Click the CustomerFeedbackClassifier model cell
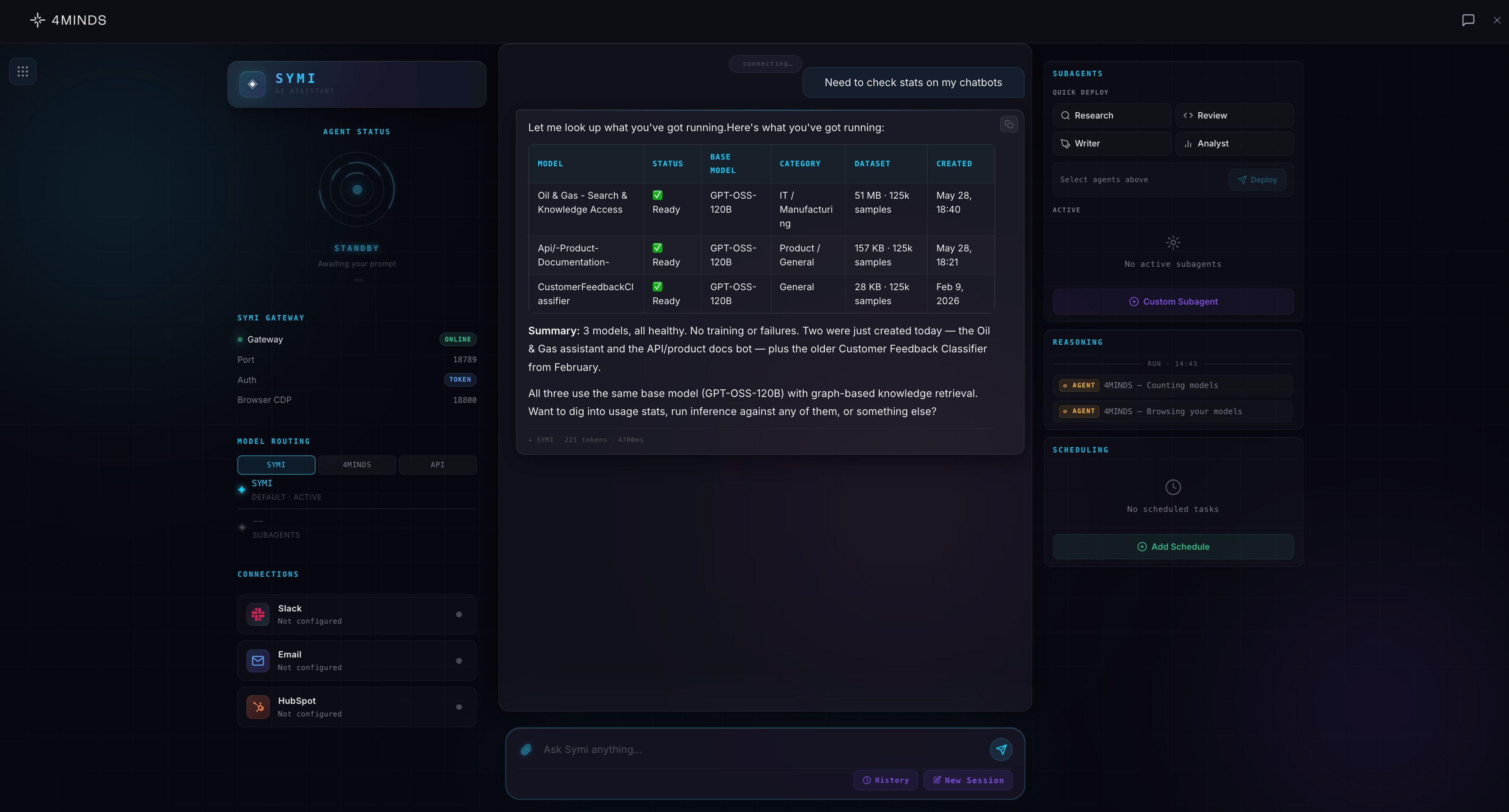This screenshot has width=1509, height=812. (x=585, y=294)
